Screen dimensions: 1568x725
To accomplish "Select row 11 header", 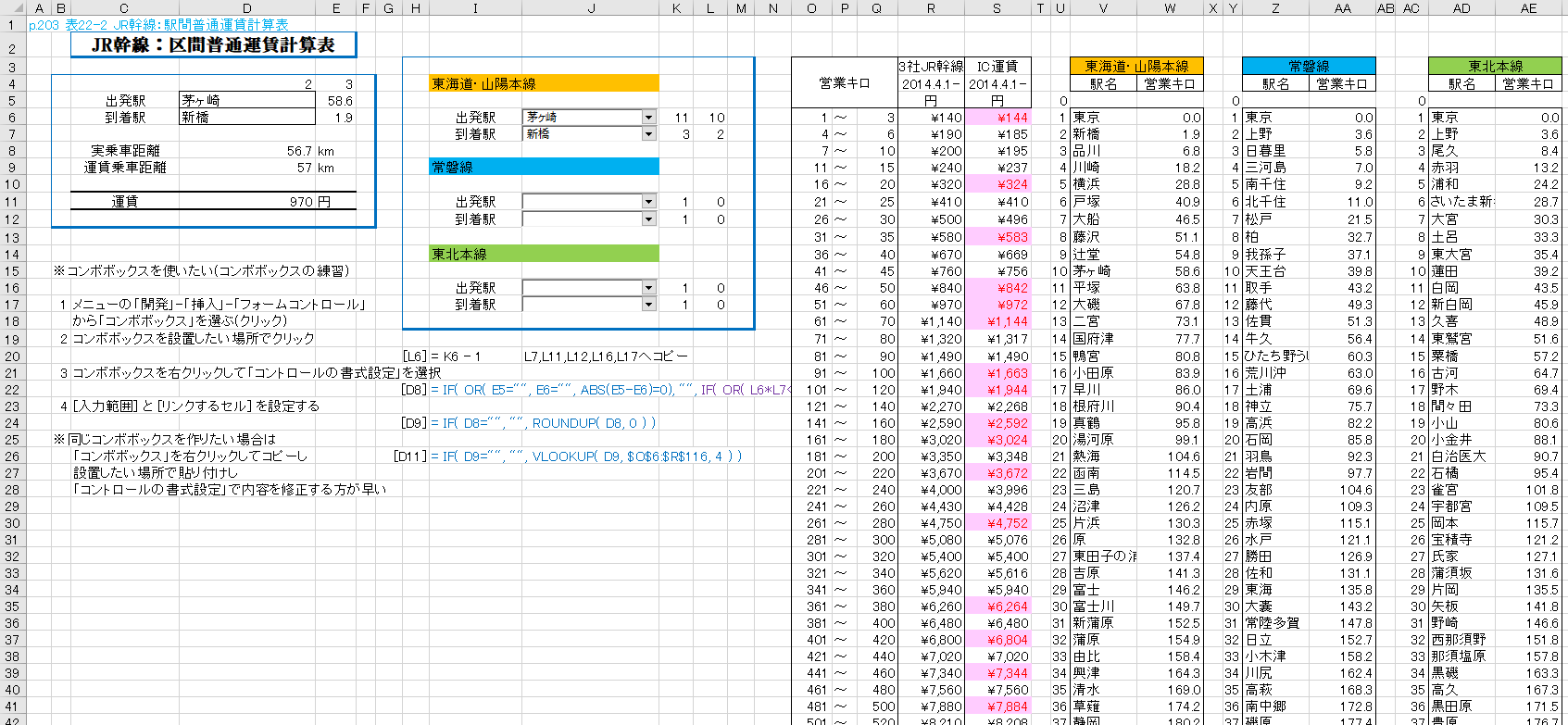I will tap(12, 202).
